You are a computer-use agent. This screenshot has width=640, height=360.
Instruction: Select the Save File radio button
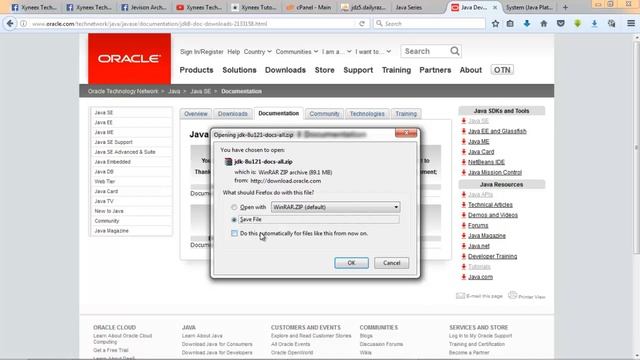(x=234, y=220)
